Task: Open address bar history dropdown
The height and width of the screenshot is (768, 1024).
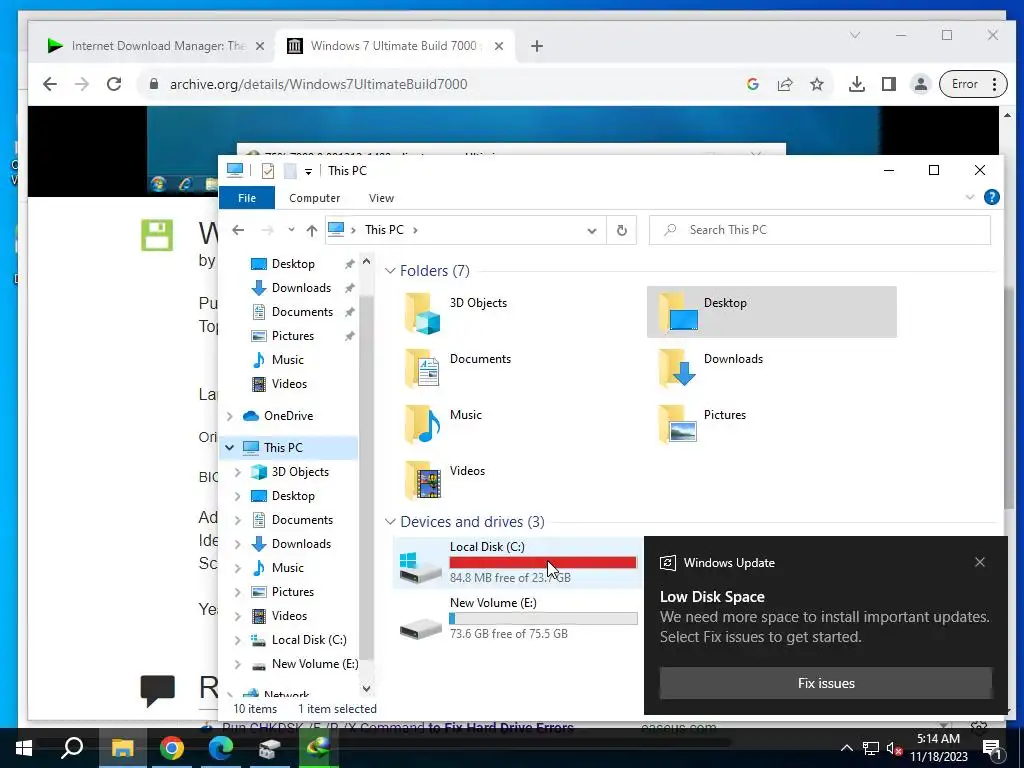Action: tap(592, 231)
